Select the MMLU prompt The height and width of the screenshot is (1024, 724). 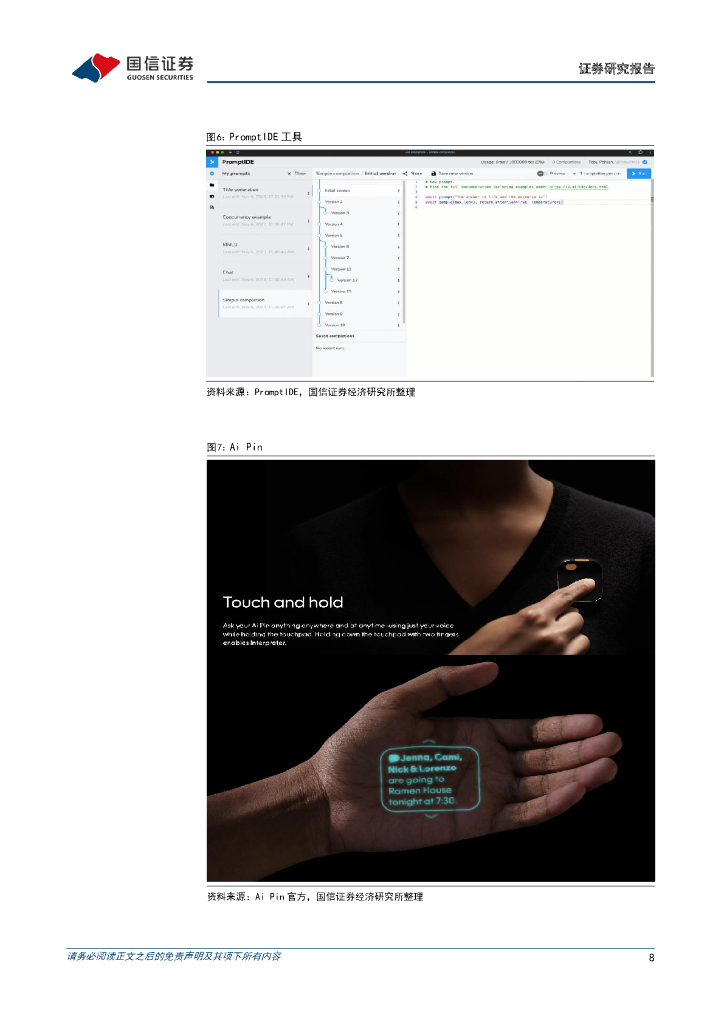point(264,248)
